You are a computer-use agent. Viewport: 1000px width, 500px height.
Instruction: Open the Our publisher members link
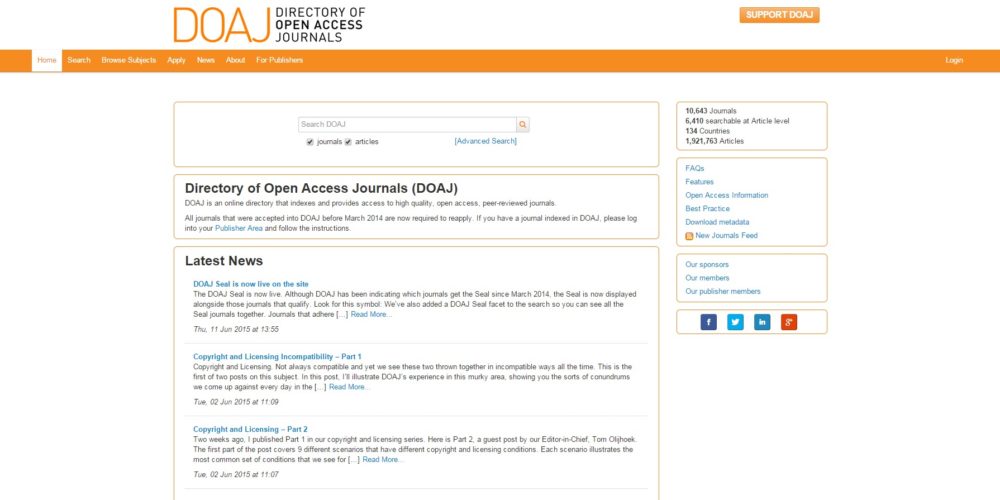pos(723,291)
